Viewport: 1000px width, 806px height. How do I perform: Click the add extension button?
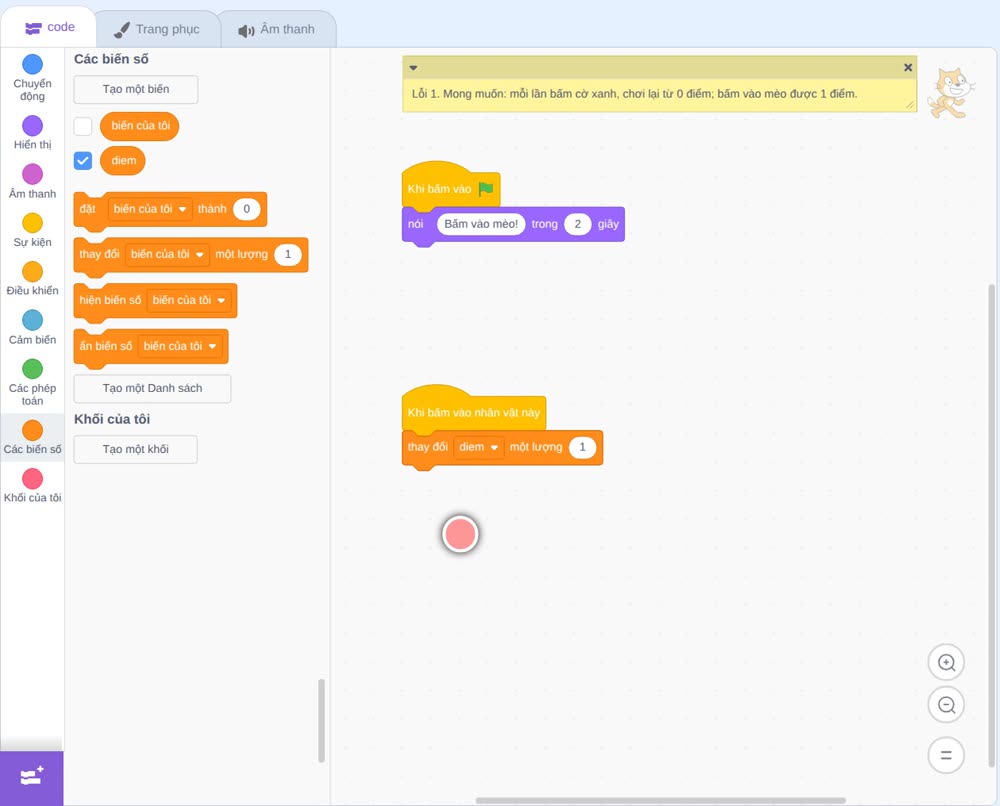pos(32,778)
